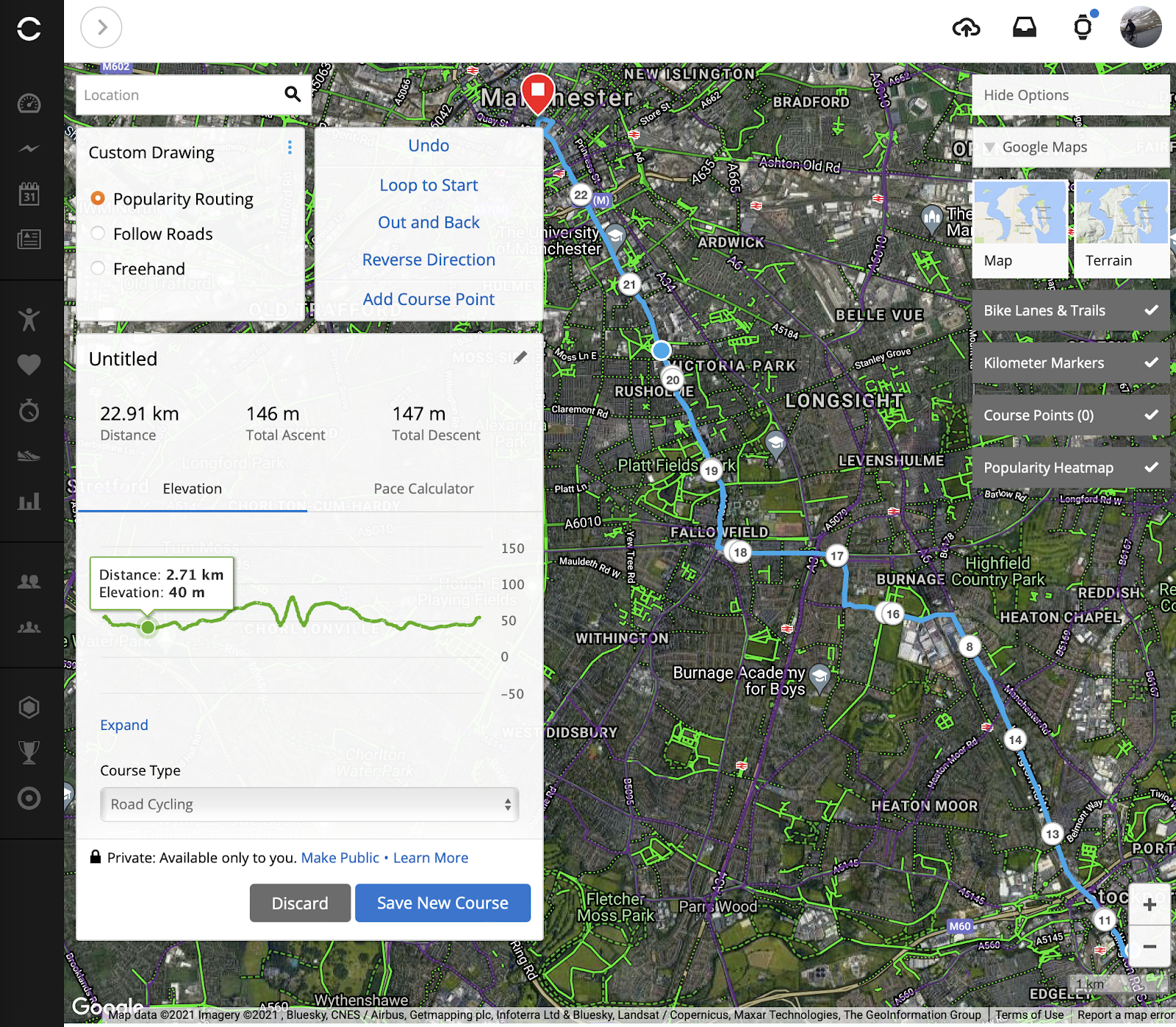Choose Out and Back
The height and width of the screenshot is (1027, 1176).
point(429,223)
